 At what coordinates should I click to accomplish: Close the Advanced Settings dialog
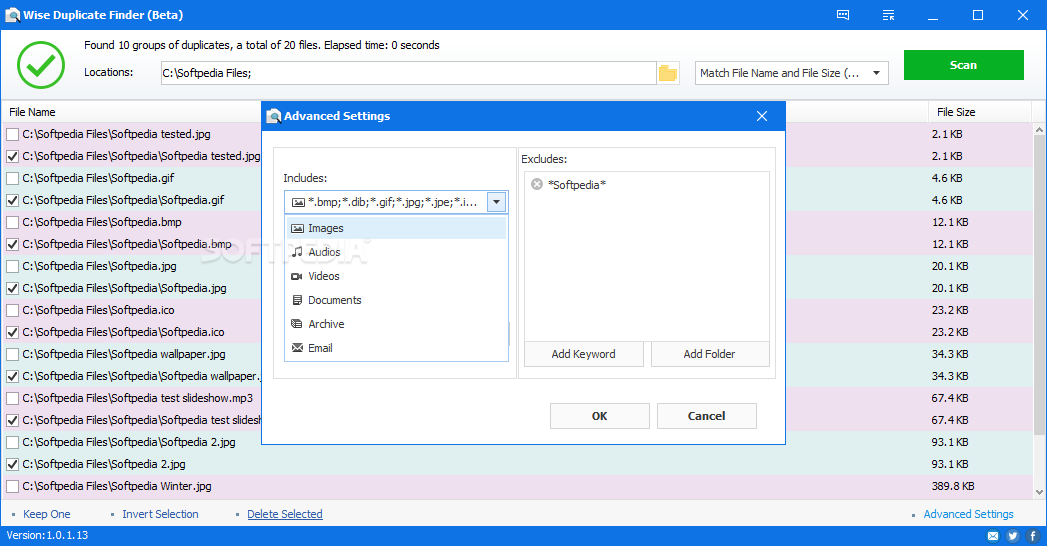point(762,116)
